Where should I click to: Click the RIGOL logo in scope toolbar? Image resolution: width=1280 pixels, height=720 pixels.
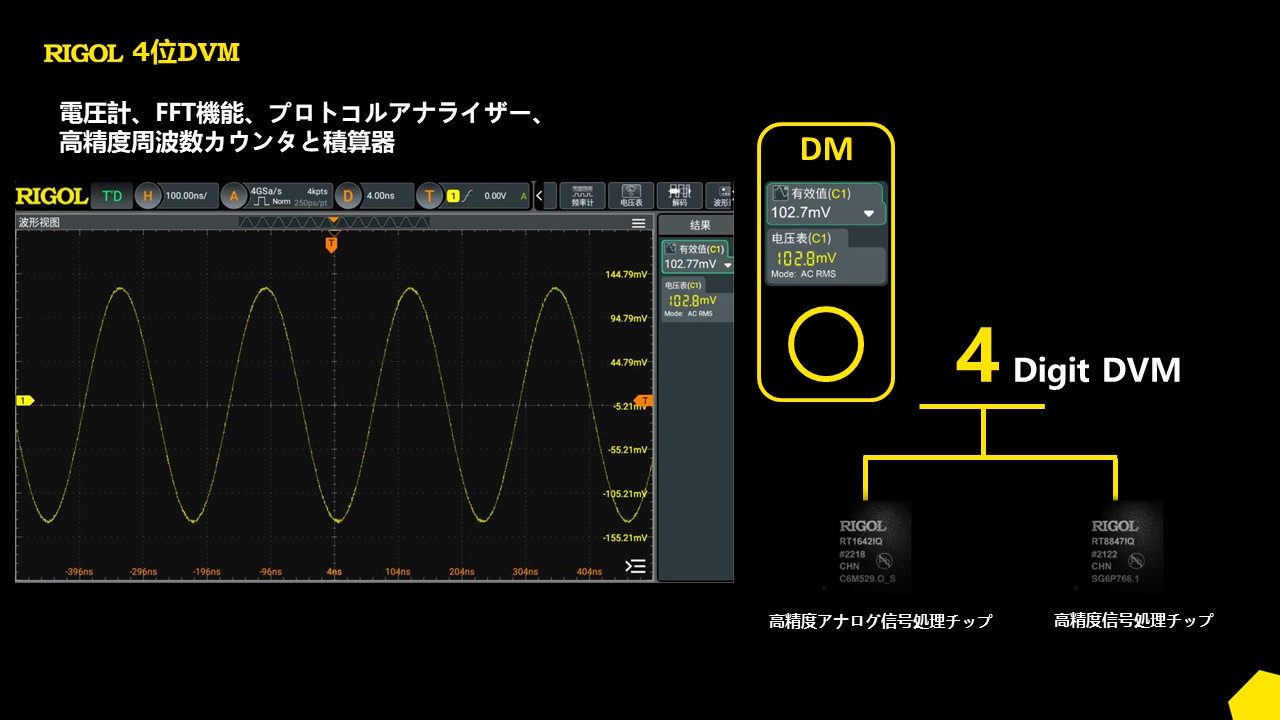pyautogui.click(x=51, y=196)
